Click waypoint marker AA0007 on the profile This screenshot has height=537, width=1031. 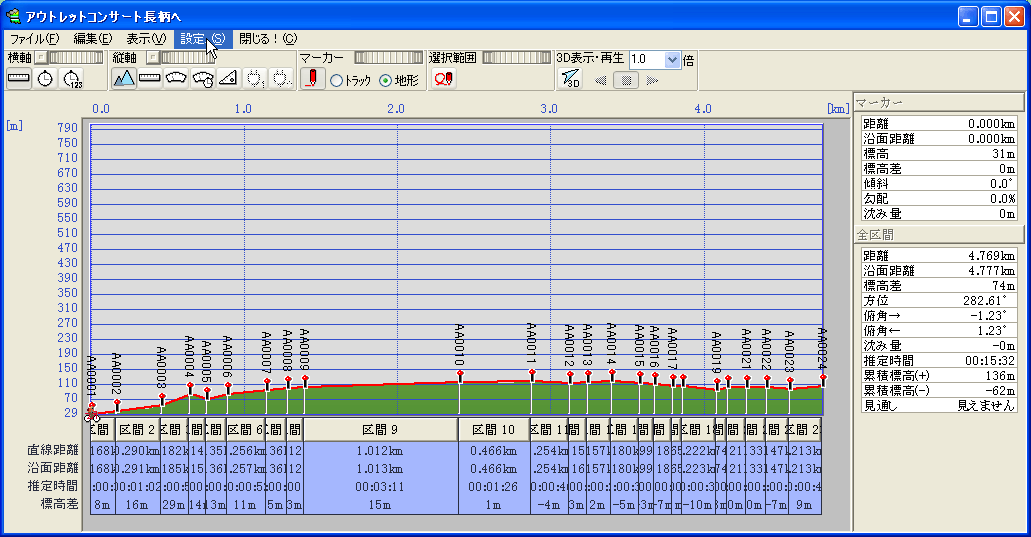click(x=267, y=382)
